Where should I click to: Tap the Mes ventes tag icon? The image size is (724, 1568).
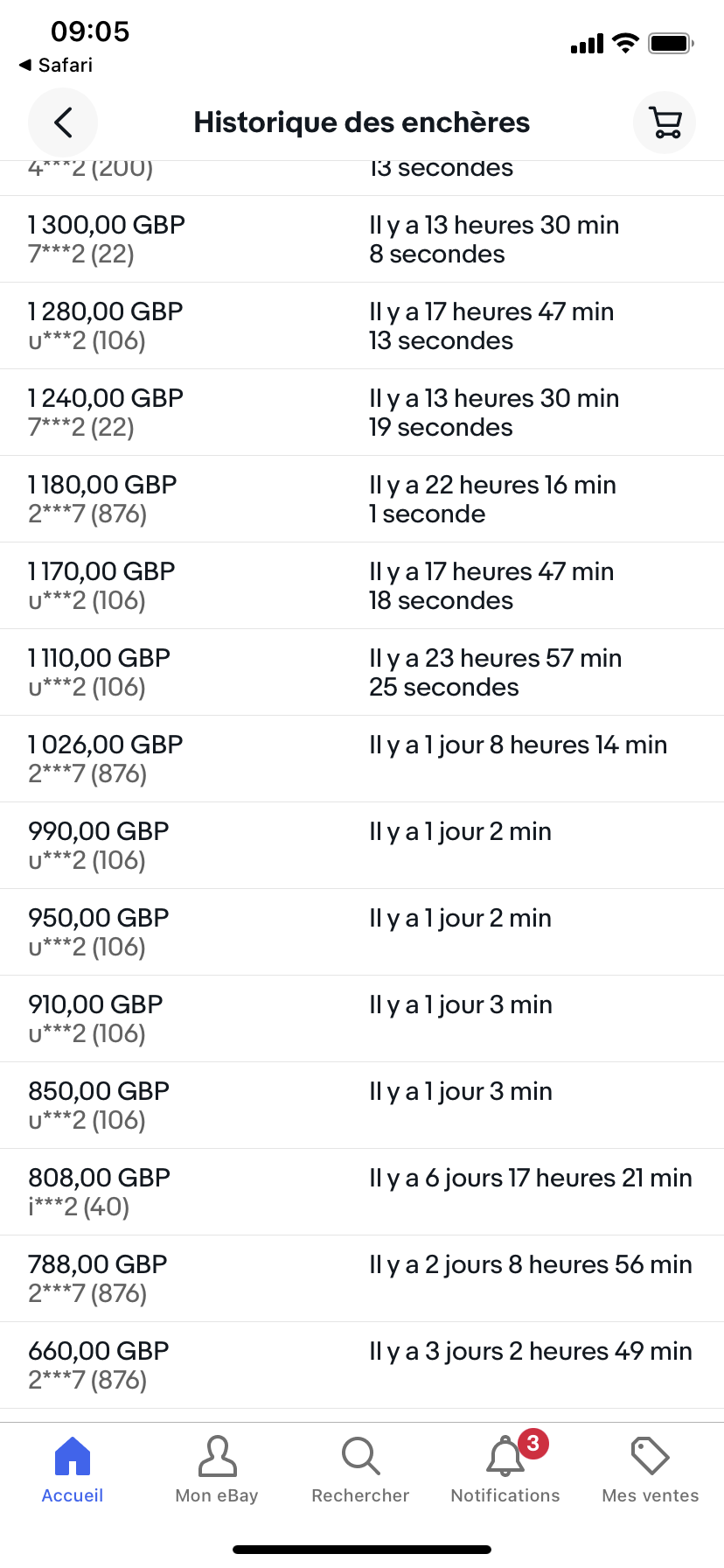tap(650, 1457)
